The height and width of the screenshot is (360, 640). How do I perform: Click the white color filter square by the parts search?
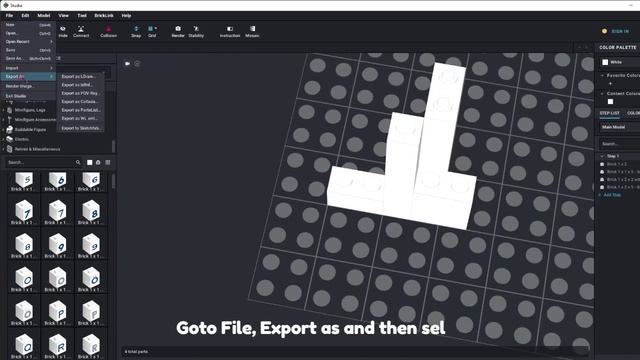(89, 162)
